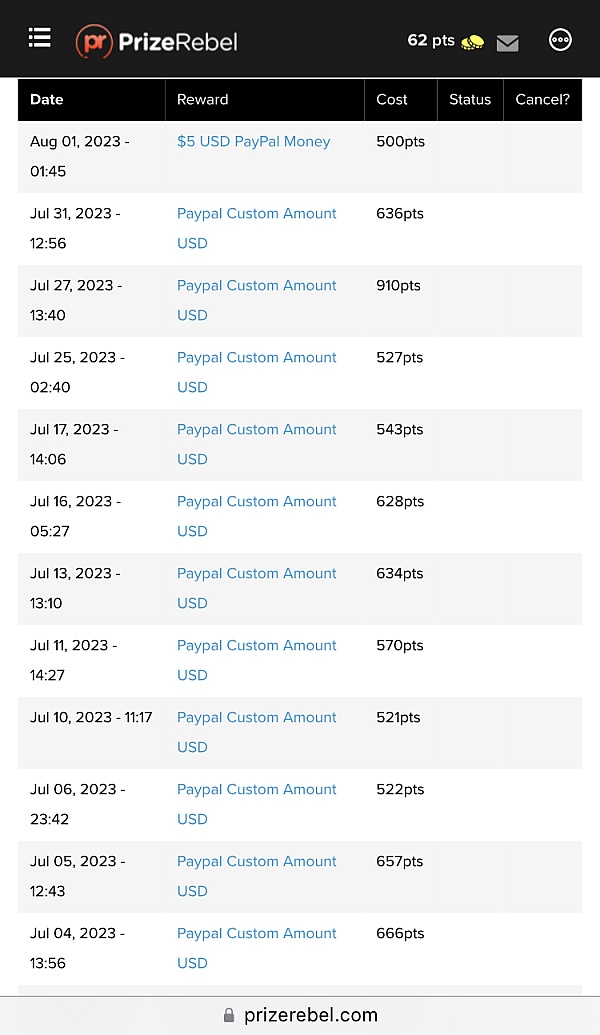The width and height of the screenshot is (600, 1035).
Task: Click the Cost column header
Action: point(392,100)
